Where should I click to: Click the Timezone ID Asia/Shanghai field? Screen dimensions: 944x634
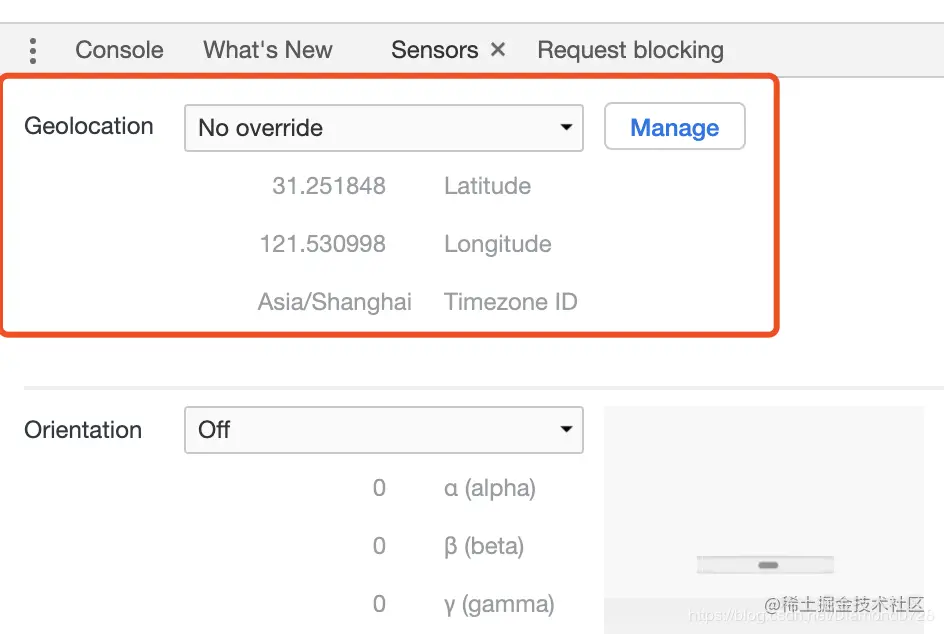tap(335, 302)
